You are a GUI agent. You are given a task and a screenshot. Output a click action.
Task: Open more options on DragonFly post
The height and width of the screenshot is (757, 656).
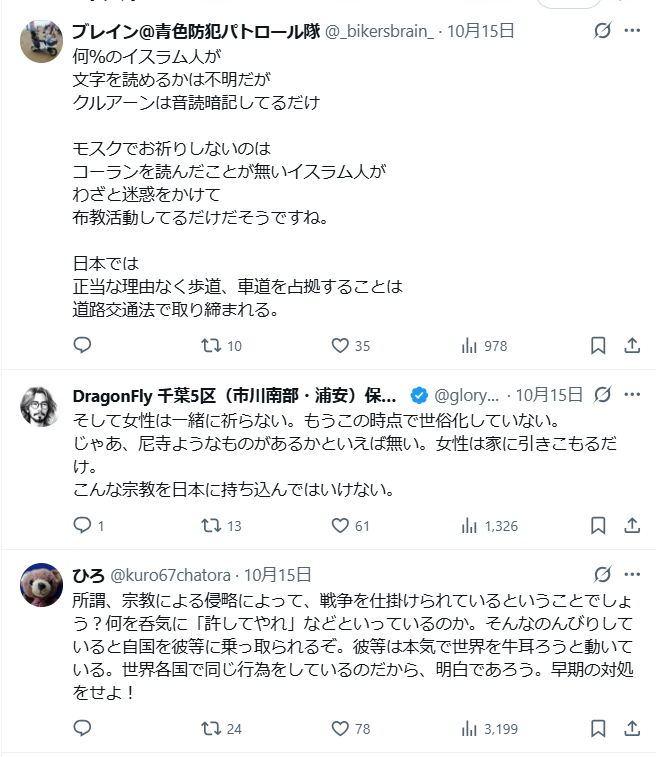(x=632, y=394)
